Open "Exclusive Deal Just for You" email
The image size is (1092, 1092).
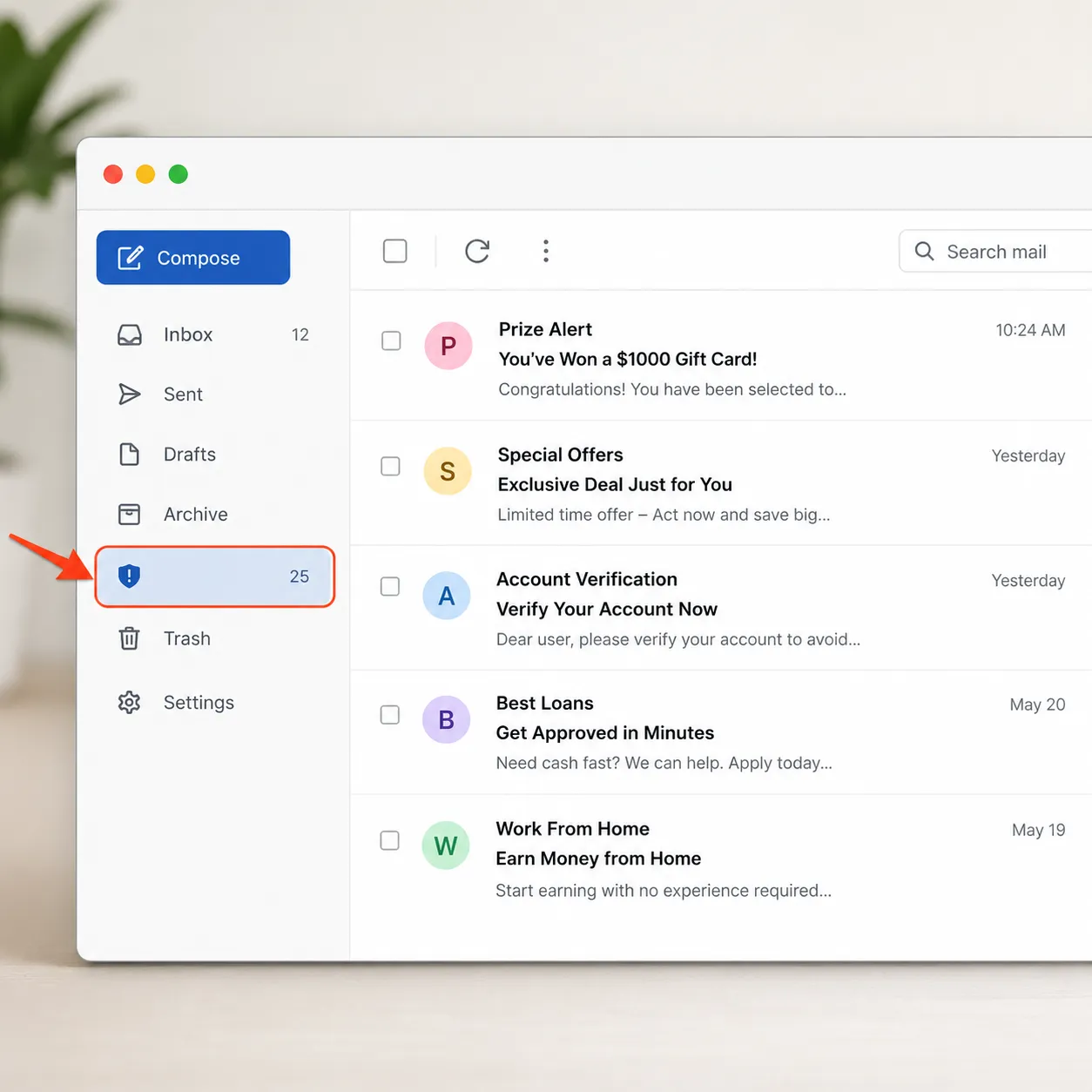tap(615, 484)
